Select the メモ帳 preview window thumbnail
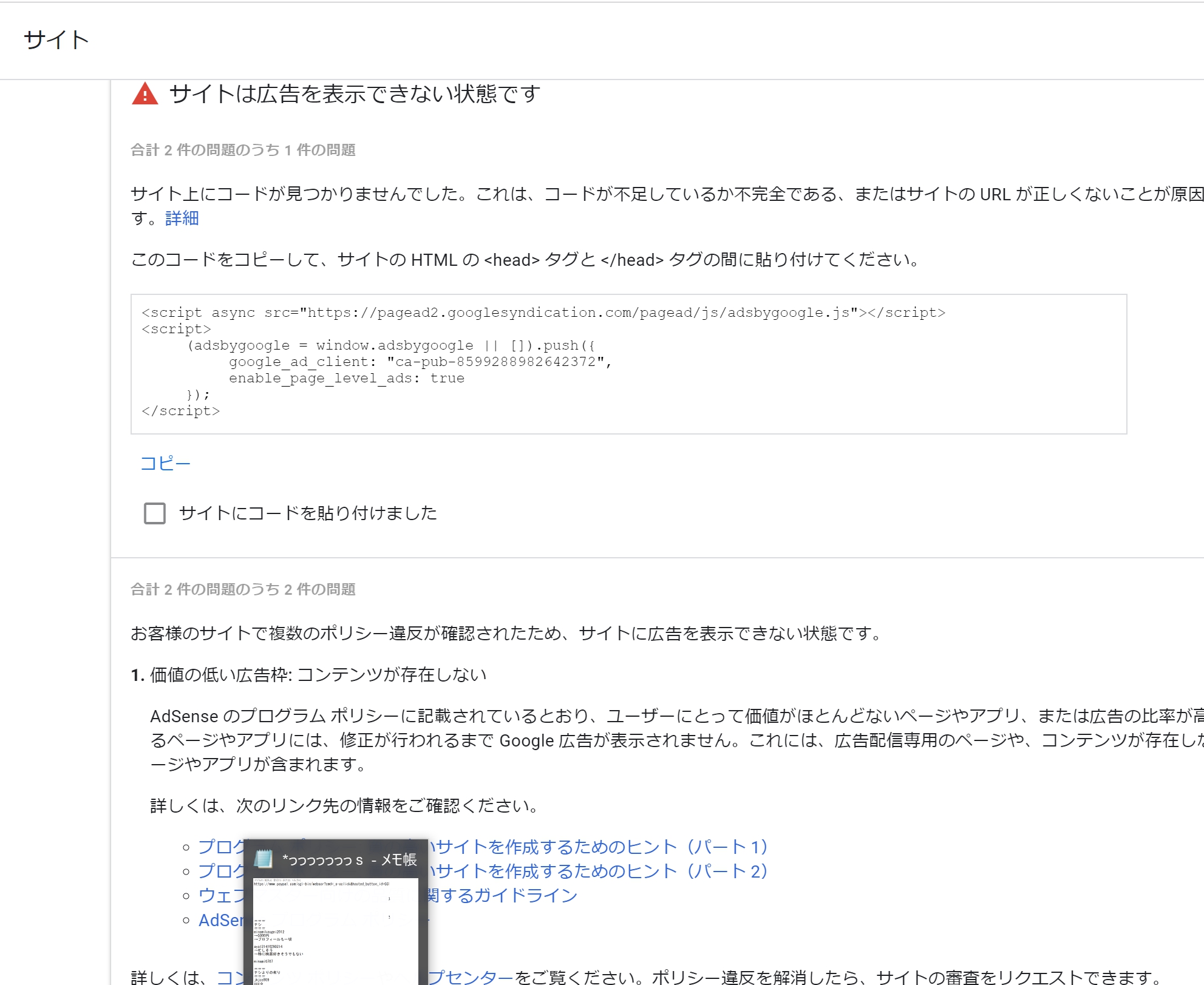Image resolution: width=1204 pixels, height=985 pixels. tap(336, 931)
